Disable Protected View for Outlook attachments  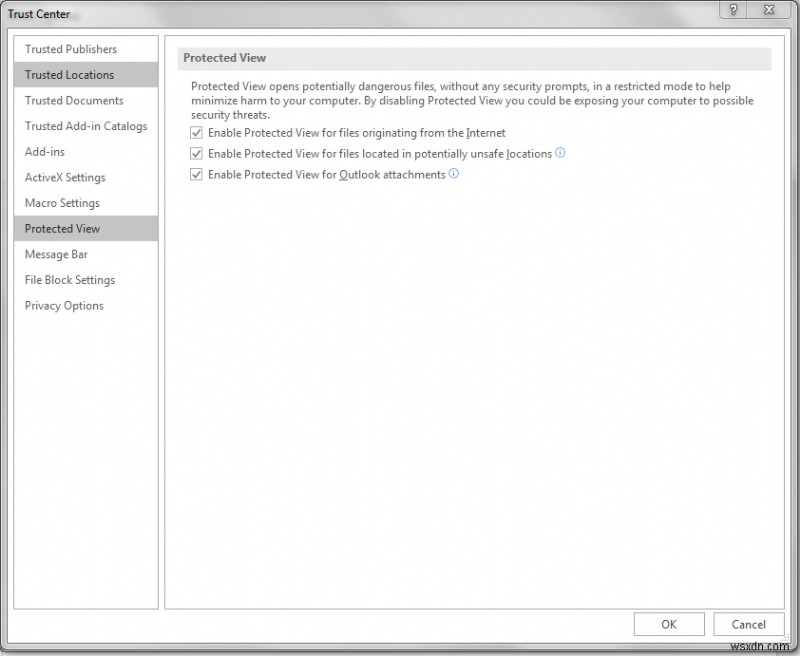196,174
